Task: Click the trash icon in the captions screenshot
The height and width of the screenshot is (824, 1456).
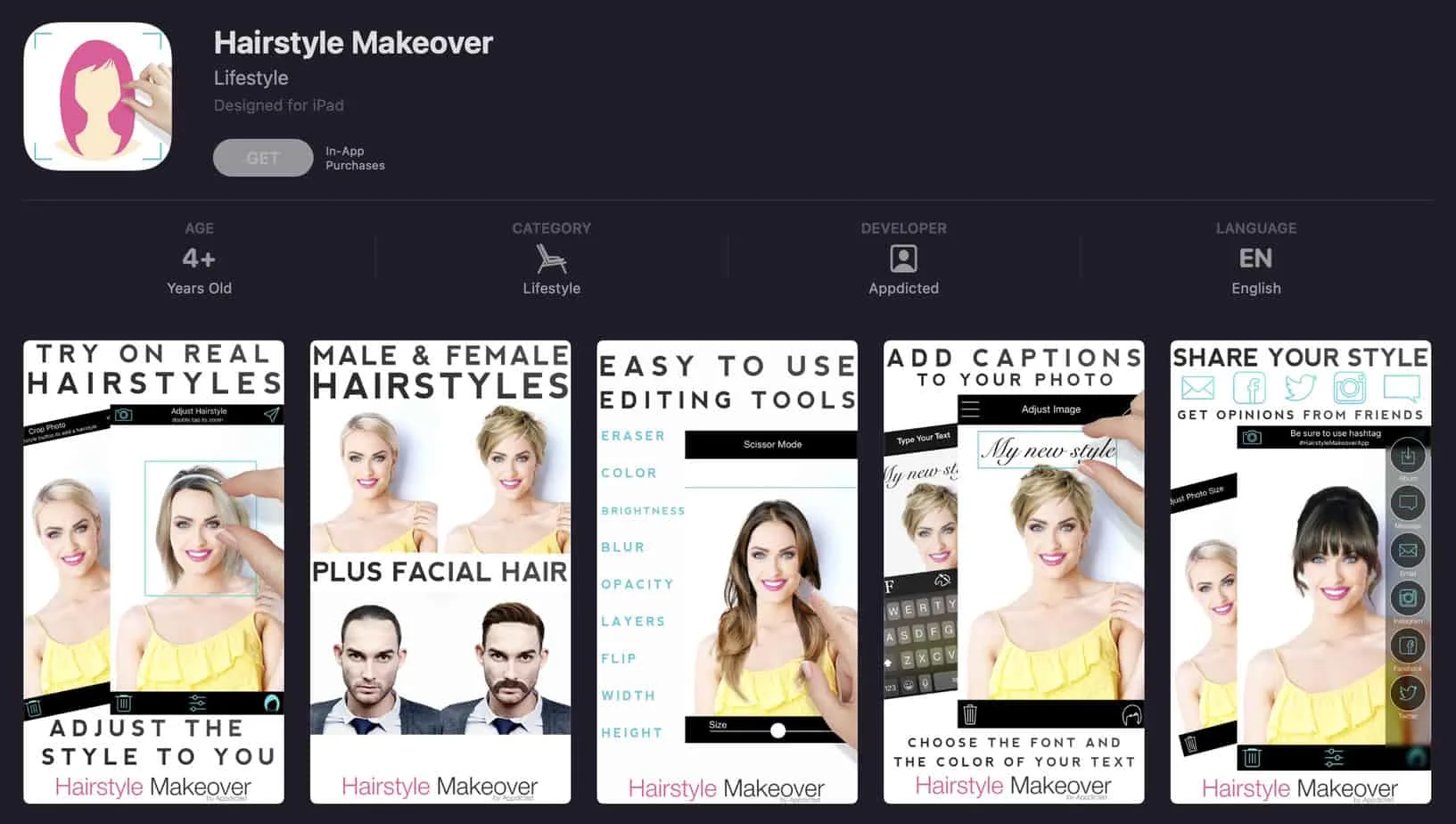Action: pos(970,714)
